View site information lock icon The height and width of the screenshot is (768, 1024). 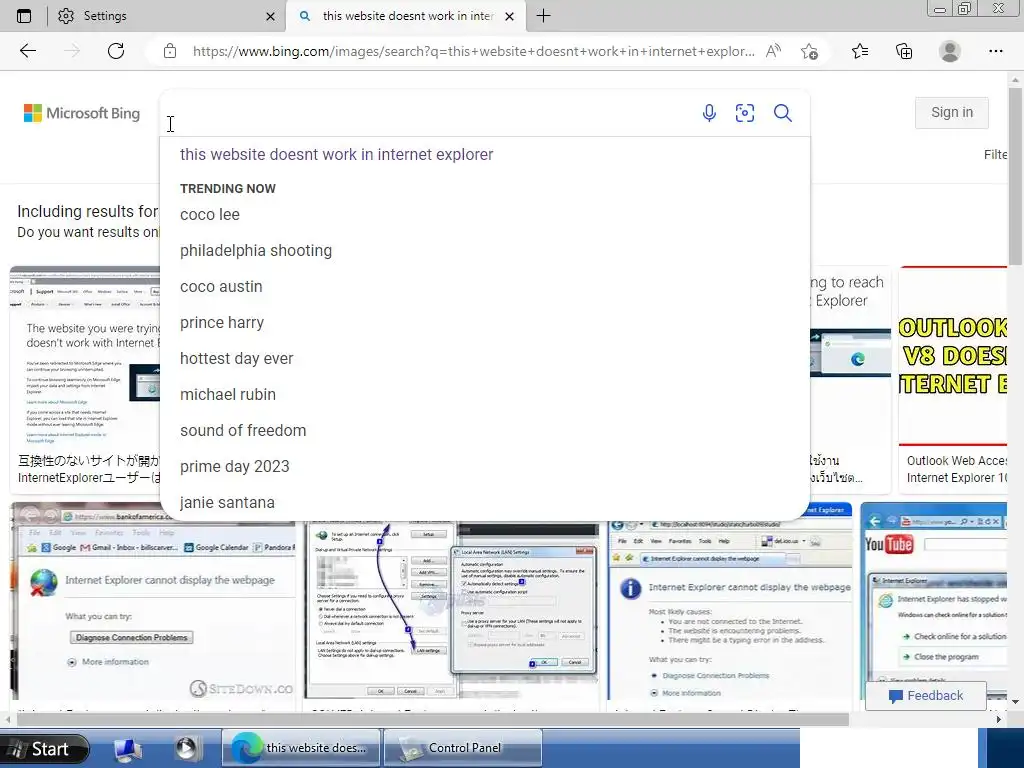click(x=170, y=51)
